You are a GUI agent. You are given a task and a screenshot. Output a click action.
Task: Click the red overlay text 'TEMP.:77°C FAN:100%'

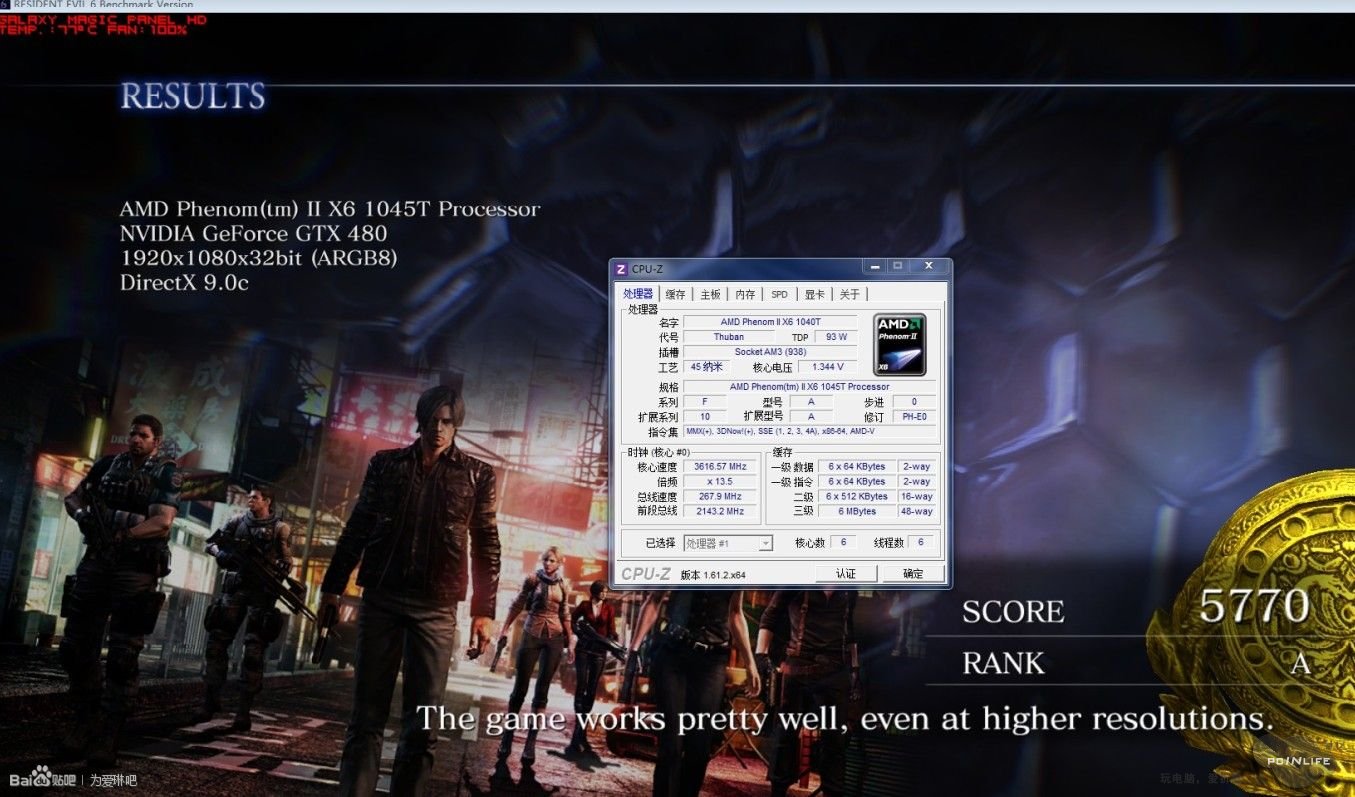click(x=93, y=30)
